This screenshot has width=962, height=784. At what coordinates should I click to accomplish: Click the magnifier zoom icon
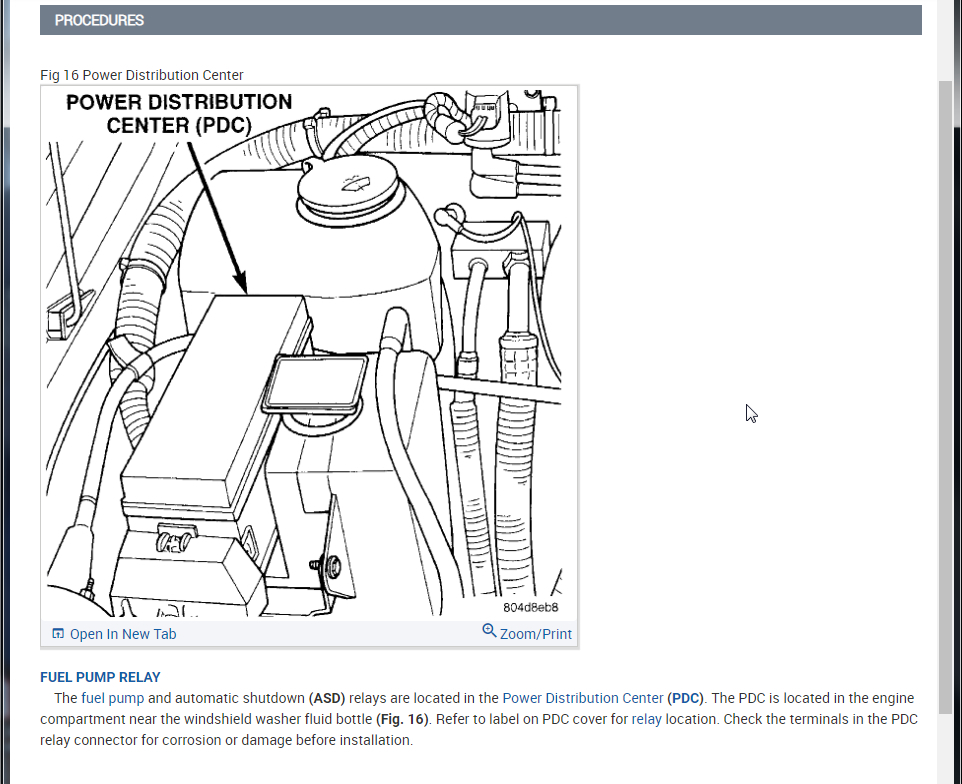489,631
